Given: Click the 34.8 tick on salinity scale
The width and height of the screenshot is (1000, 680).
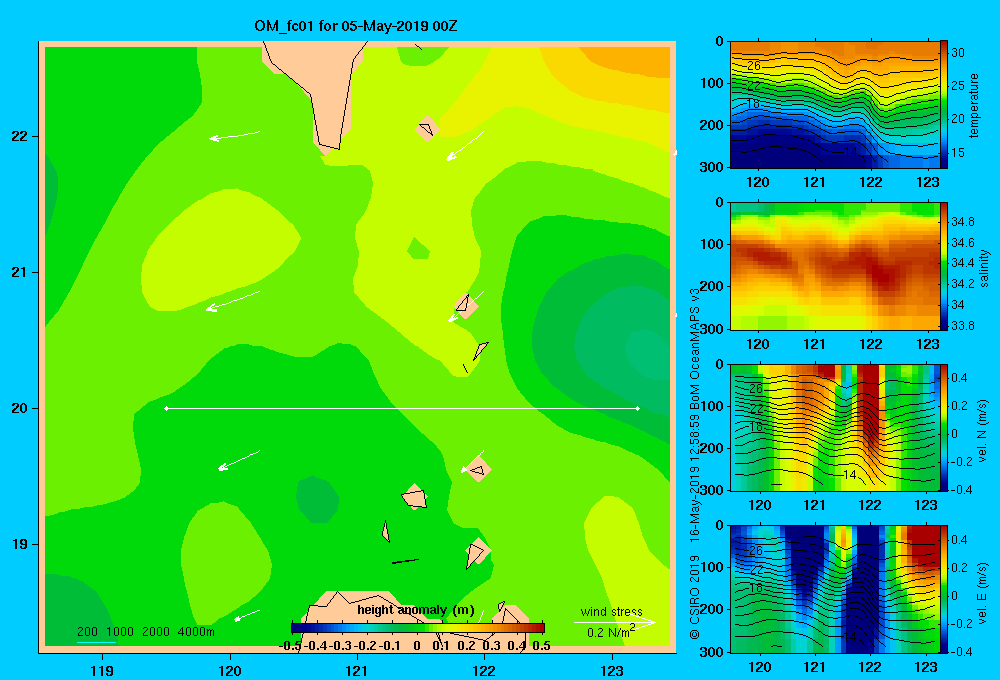Looking at the screenshot, I should click(x=962, y=221).
